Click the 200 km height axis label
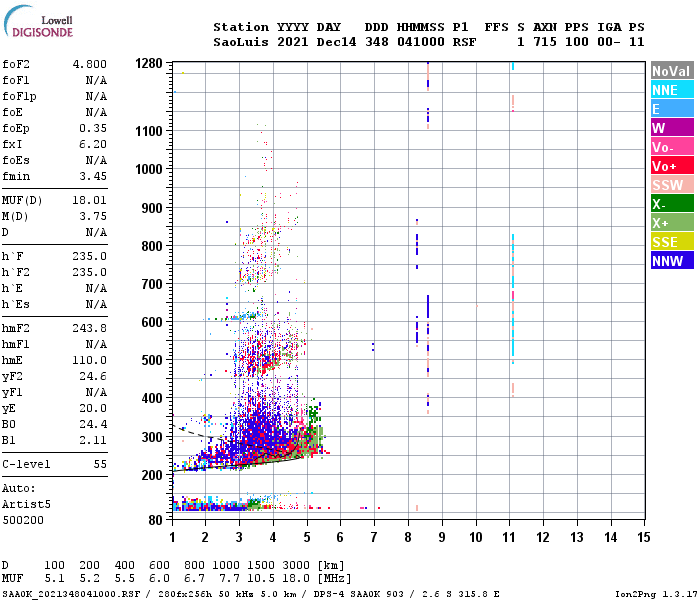 (x=152, y=475)
